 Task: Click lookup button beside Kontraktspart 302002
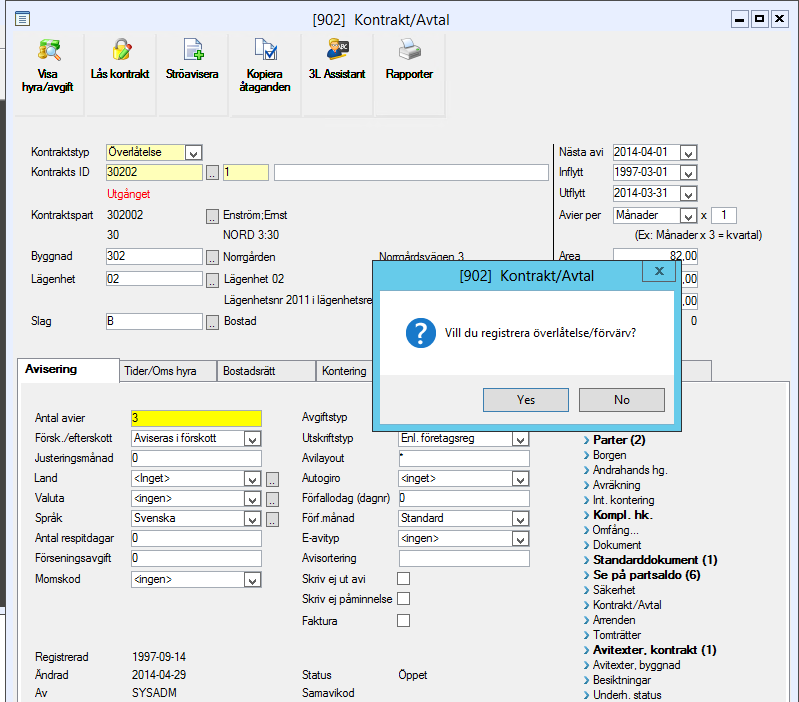point(212,217)
